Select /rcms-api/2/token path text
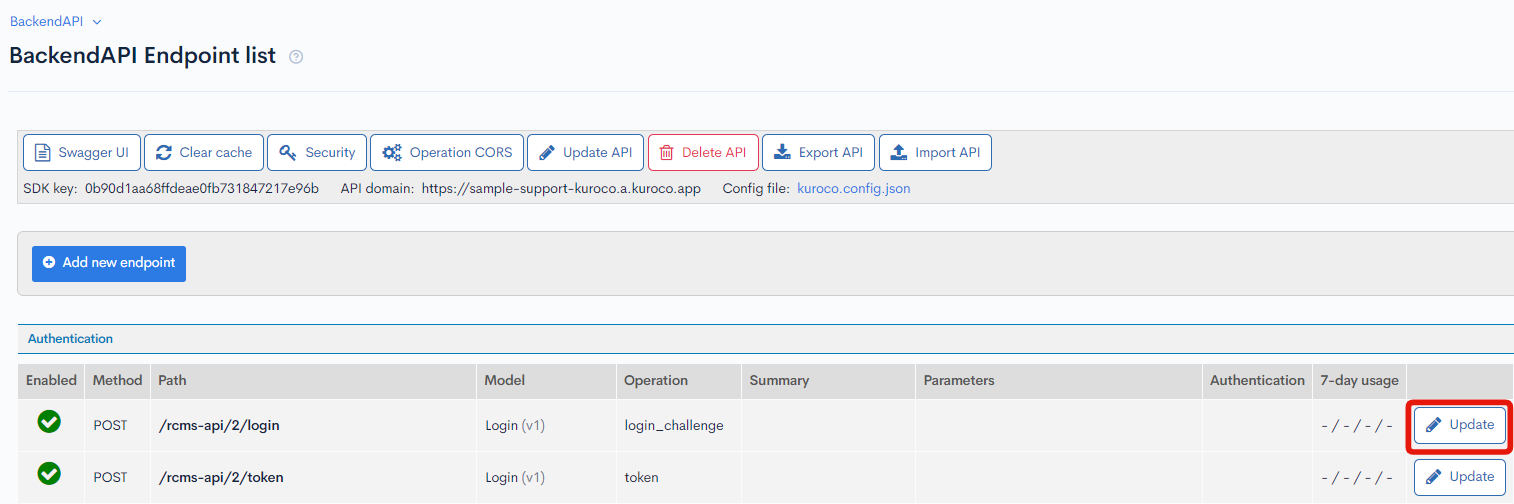 [x=221, y=477]
